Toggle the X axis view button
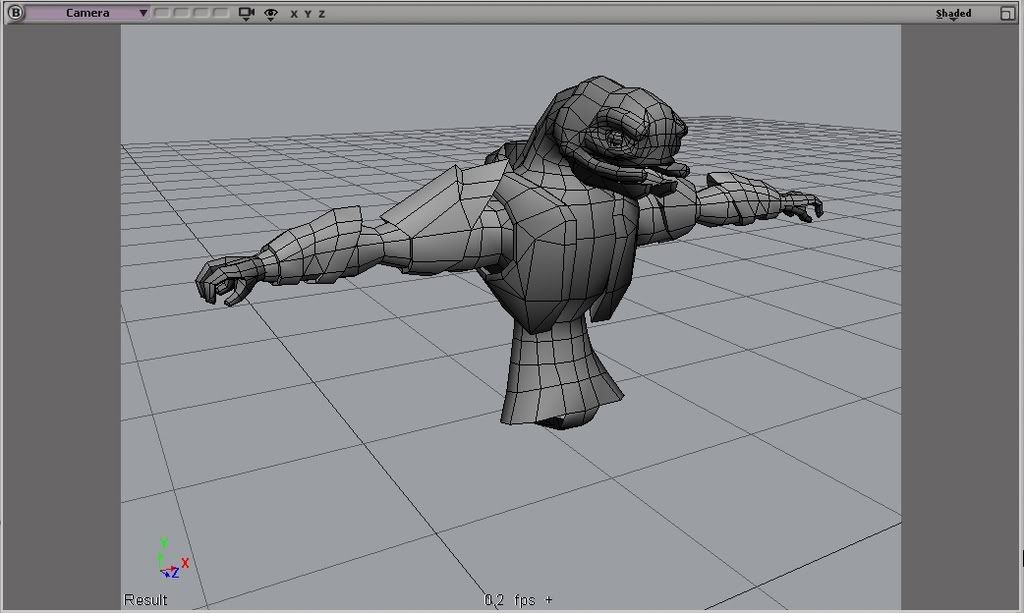This screenshot has width=1024, height=613. tap(294, 14)
